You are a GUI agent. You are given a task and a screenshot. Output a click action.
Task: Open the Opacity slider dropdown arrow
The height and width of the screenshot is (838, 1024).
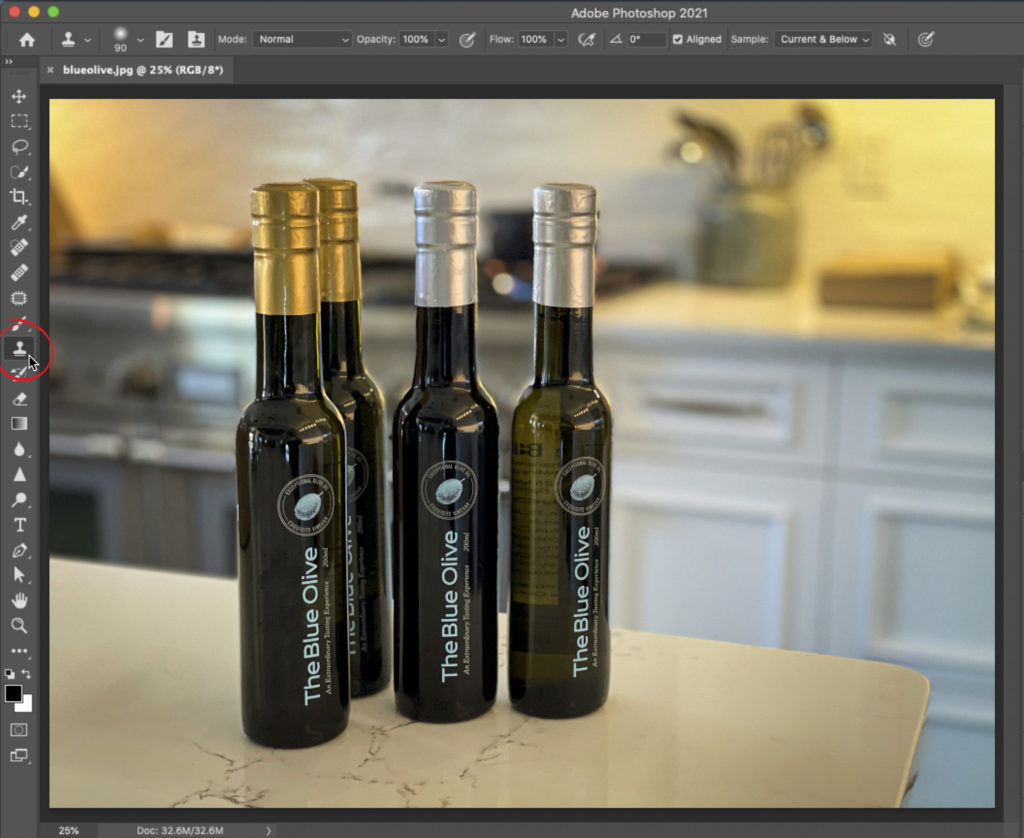pos(441,40)
